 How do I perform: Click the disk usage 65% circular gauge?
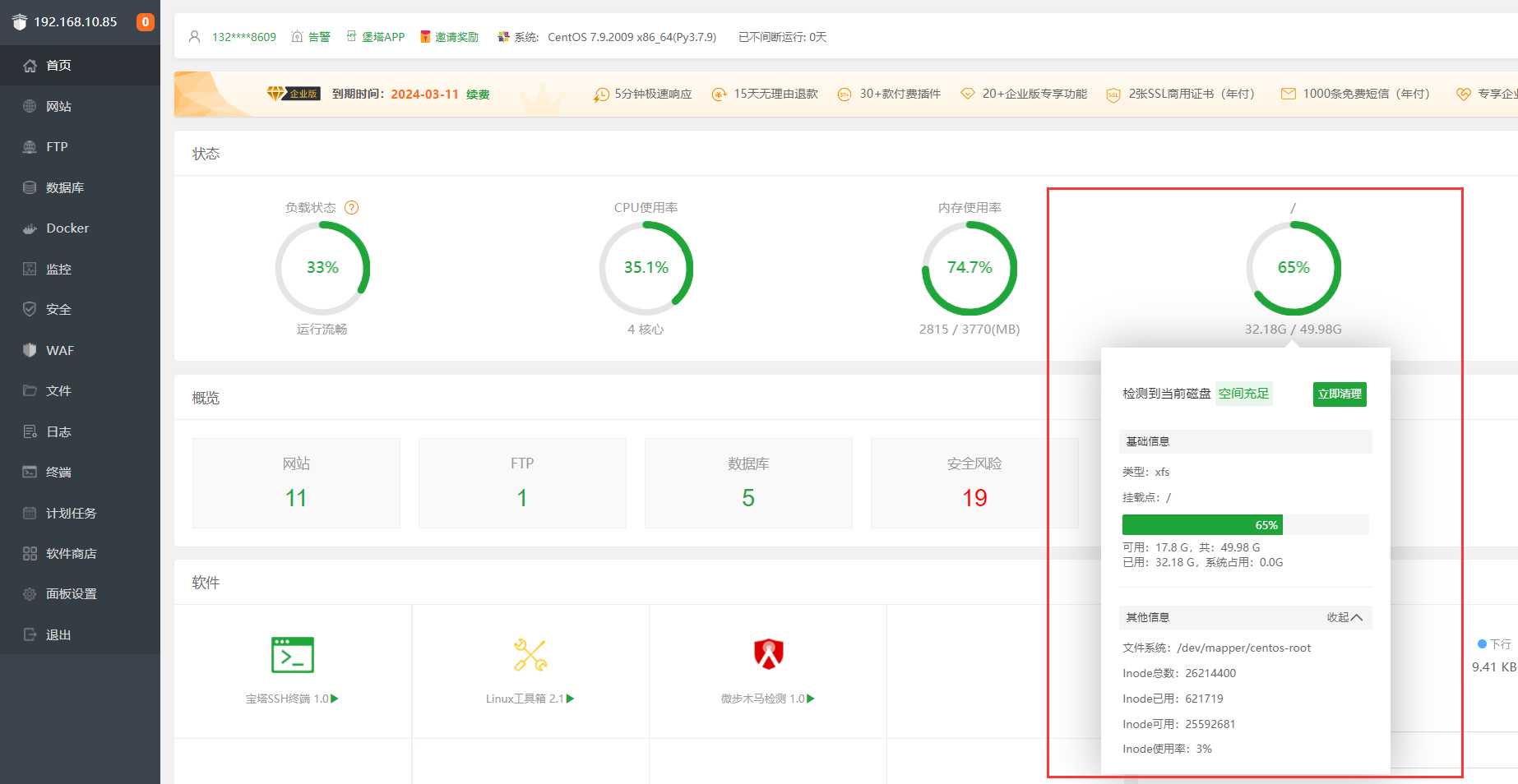(x=1294, y=268)
